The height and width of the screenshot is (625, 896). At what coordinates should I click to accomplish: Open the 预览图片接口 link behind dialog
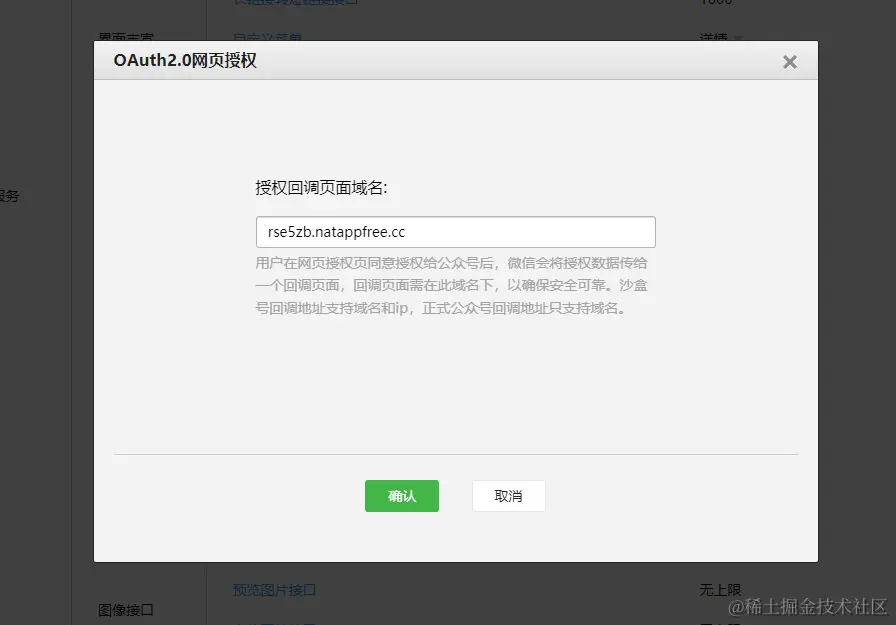click(274, 590)
